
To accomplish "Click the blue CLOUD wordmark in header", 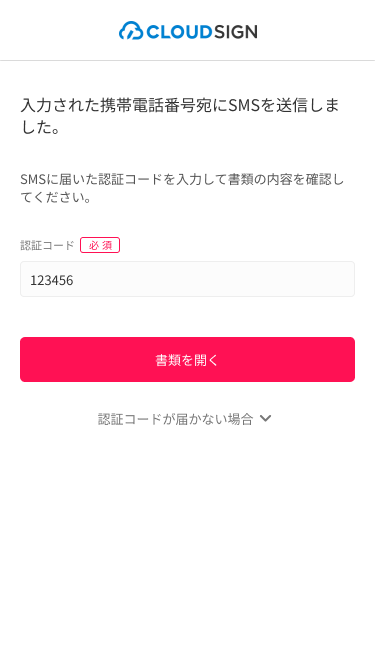I will [179, 31].
